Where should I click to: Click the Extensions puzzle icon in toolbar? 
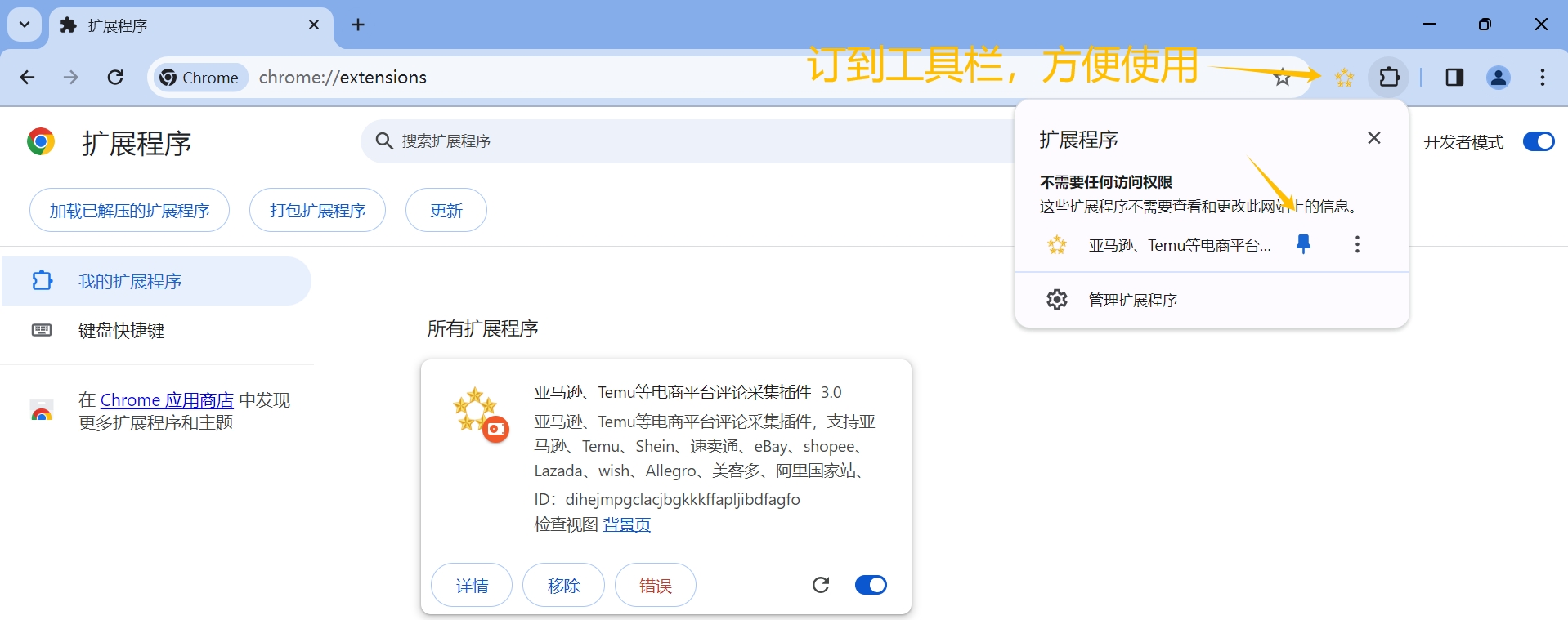[x=1389, y=78]
